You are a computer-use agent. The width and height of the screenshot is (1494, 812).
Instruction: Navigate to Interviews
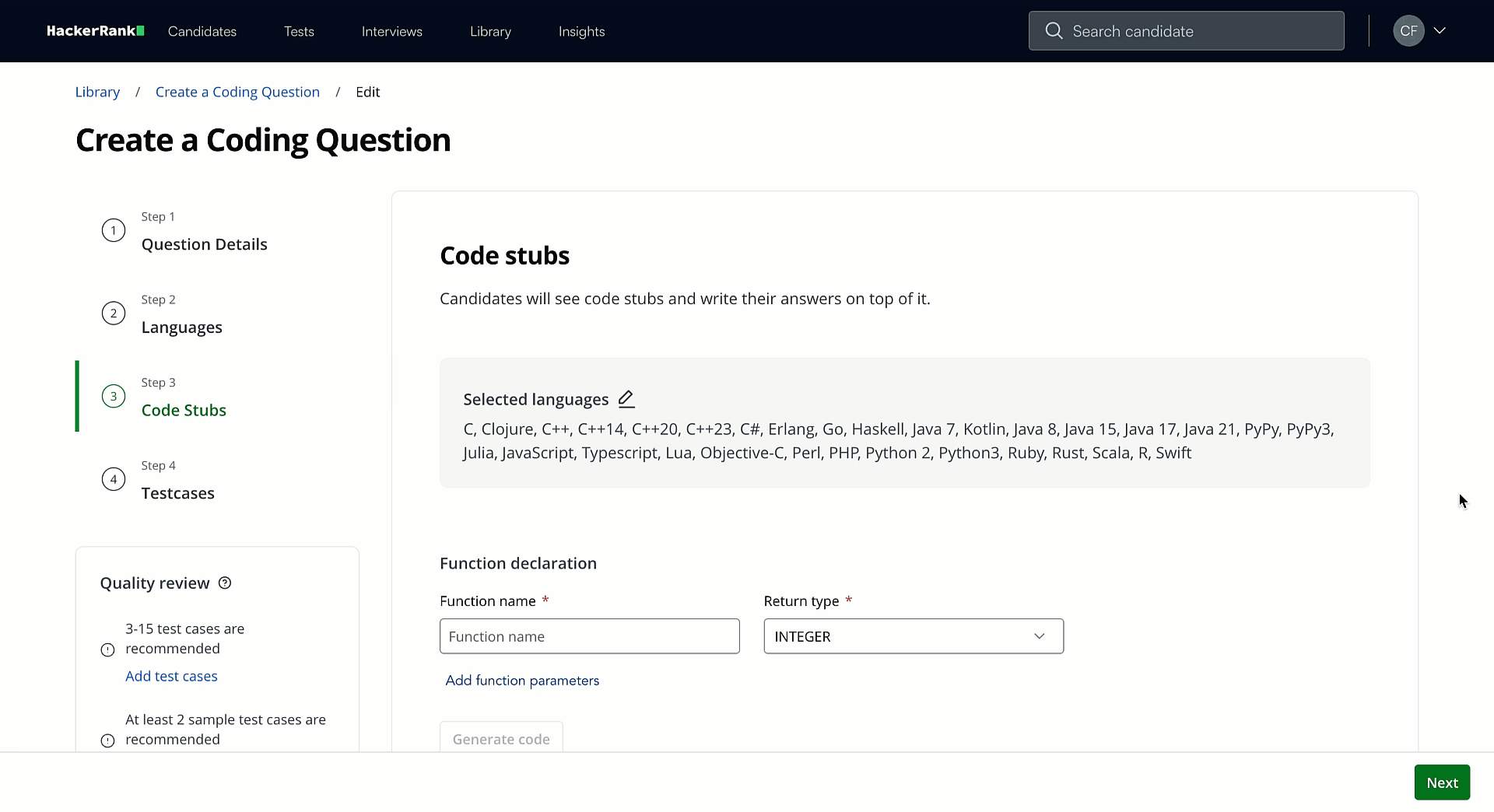tap(391, 31)
